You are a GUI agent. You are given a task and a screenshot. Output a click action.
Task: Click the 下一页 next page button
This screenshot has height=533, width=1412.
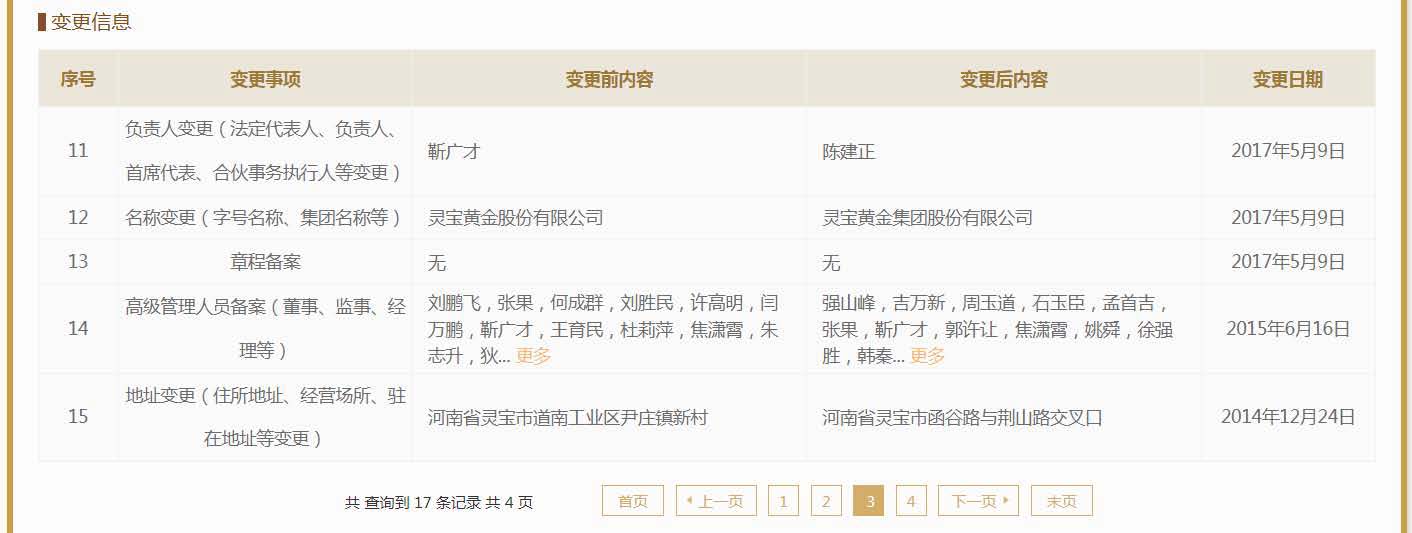(x=977, y=501)
